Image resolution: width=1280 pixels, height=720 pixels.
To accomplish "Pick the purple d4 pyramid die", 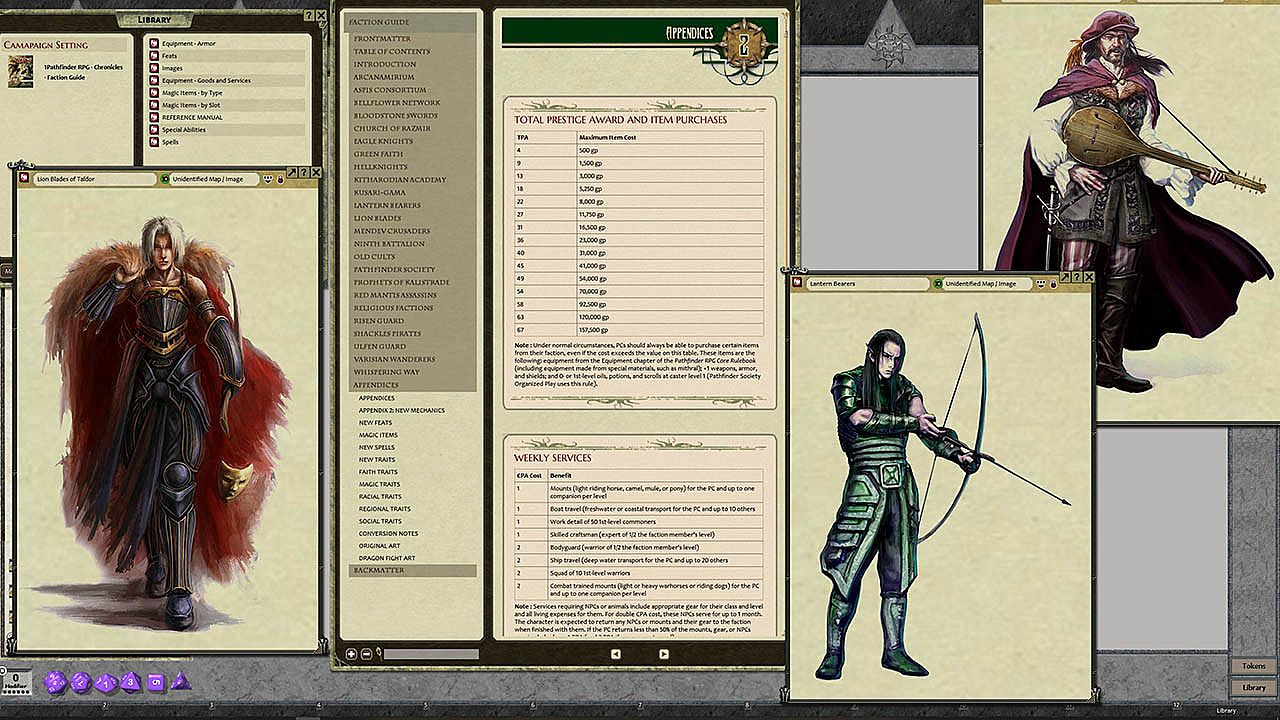I will 180,682.
